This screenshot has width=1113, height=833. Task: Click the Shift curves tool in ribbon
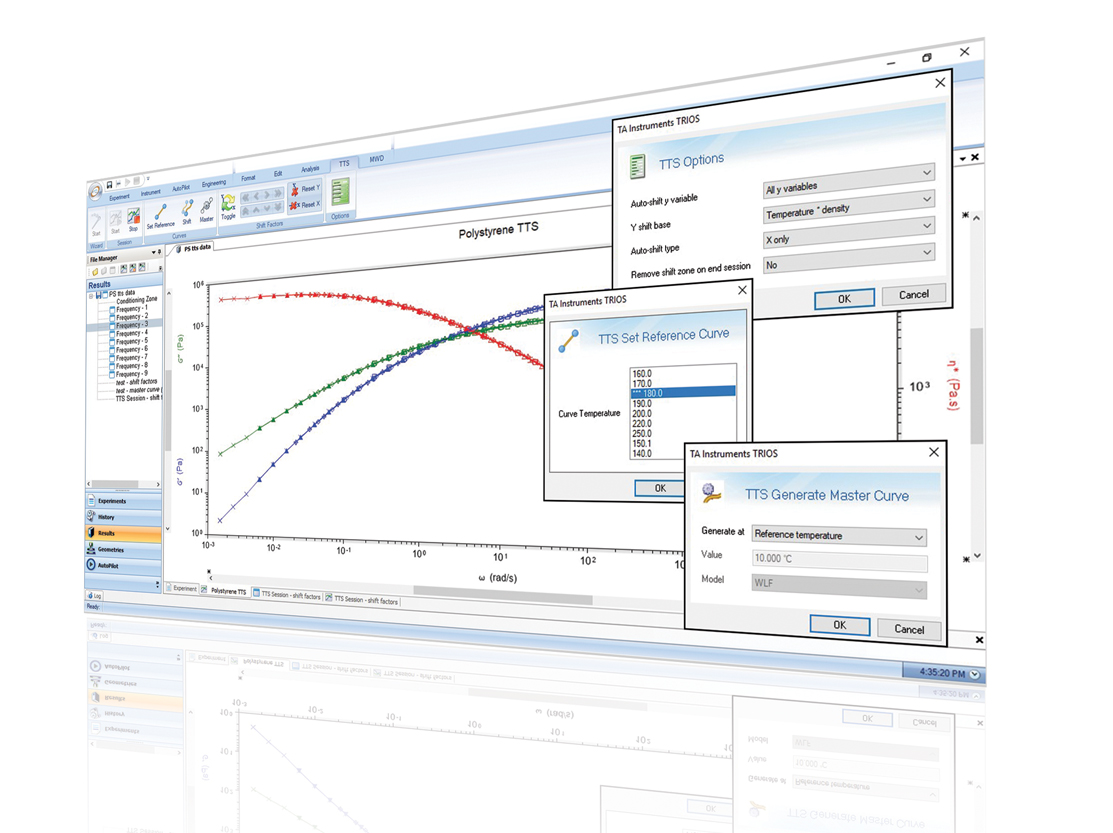(187, 211)
